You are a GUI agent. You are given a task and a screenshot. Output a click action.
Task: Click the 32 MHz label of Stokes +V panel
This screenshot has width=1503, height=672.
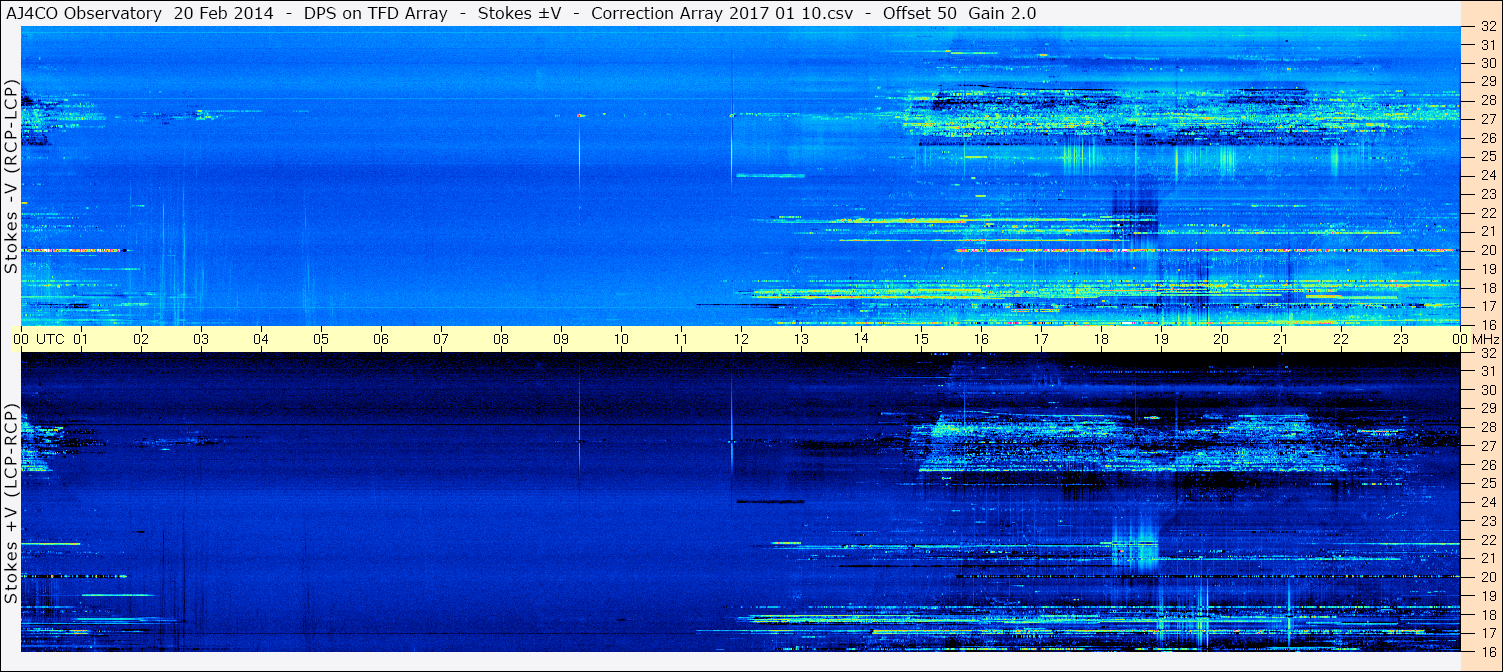click(x=1488, y=353)
